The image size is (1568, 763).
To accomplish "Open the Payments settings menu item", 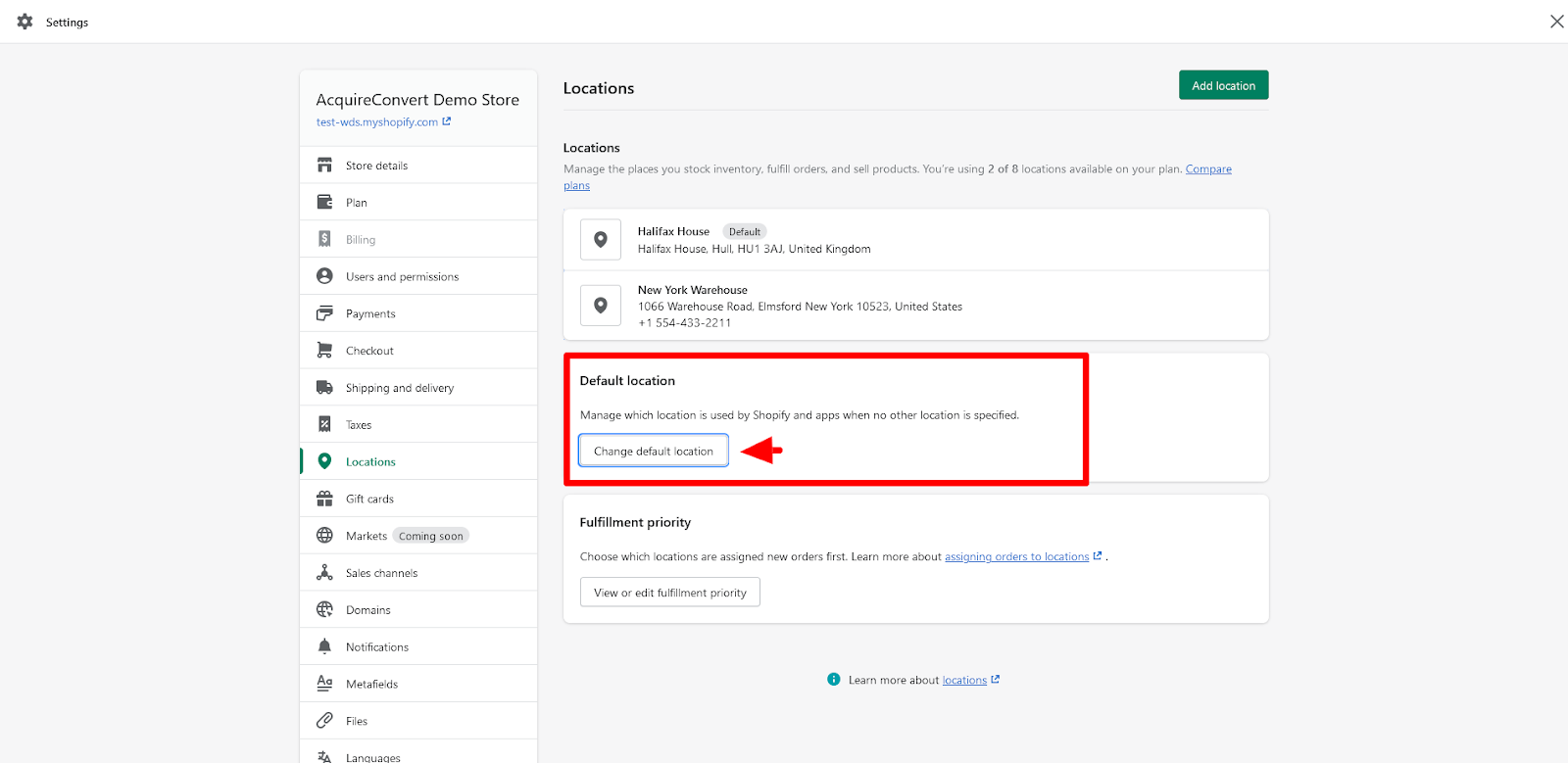I will click(370, 313).
